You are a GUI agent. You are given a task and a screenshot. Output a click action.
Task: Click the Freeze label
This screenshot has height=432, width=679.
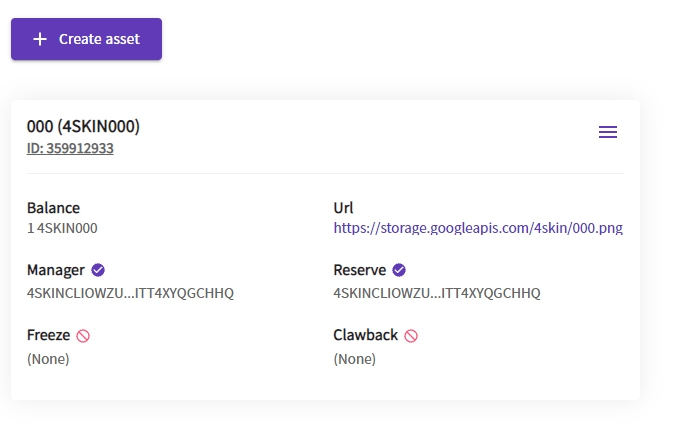(x=48, y=336)
